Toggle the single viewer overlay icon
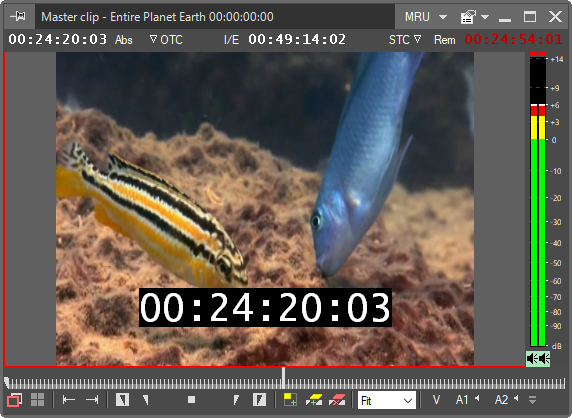This screenshot has height=418, width=572. [x=15, y=400]
